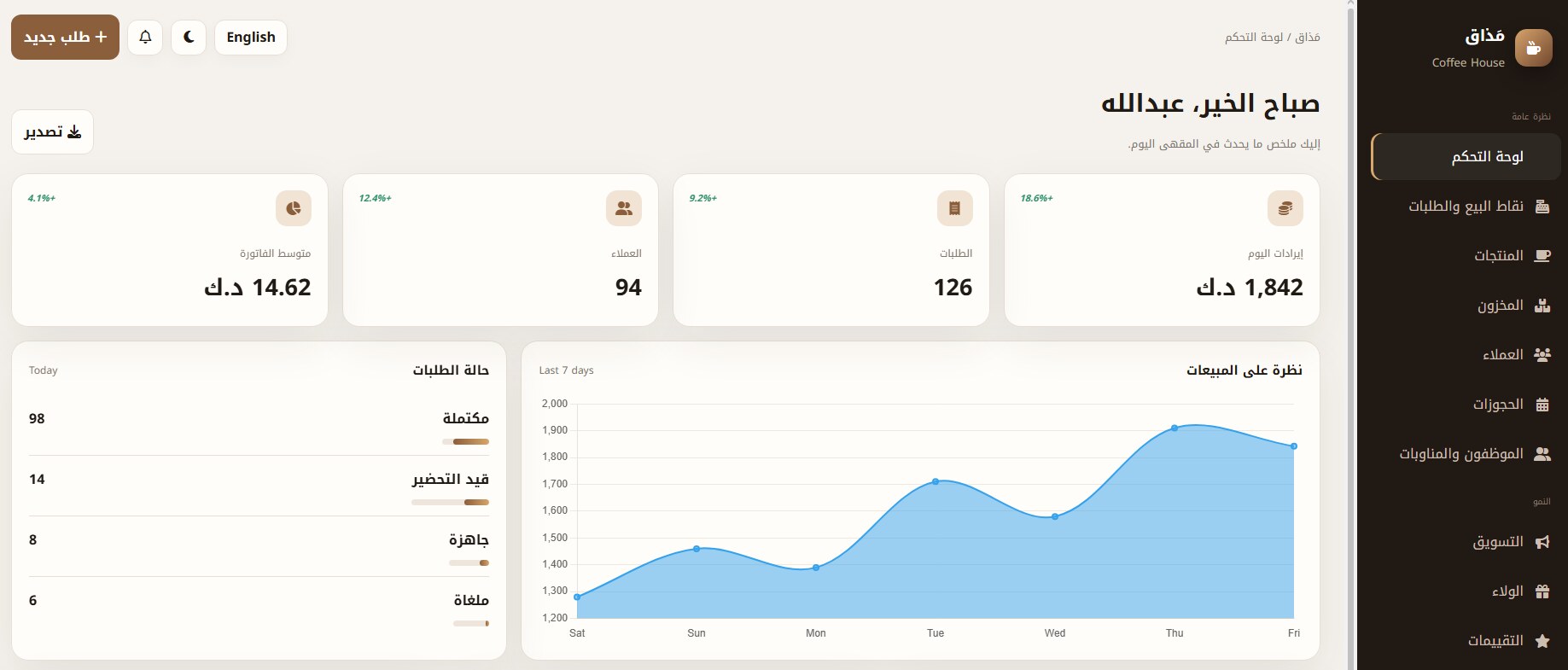Viewport: 1568px width, 670px height.
Task: Go to المنتجات products page
Action: point(1466,256)
